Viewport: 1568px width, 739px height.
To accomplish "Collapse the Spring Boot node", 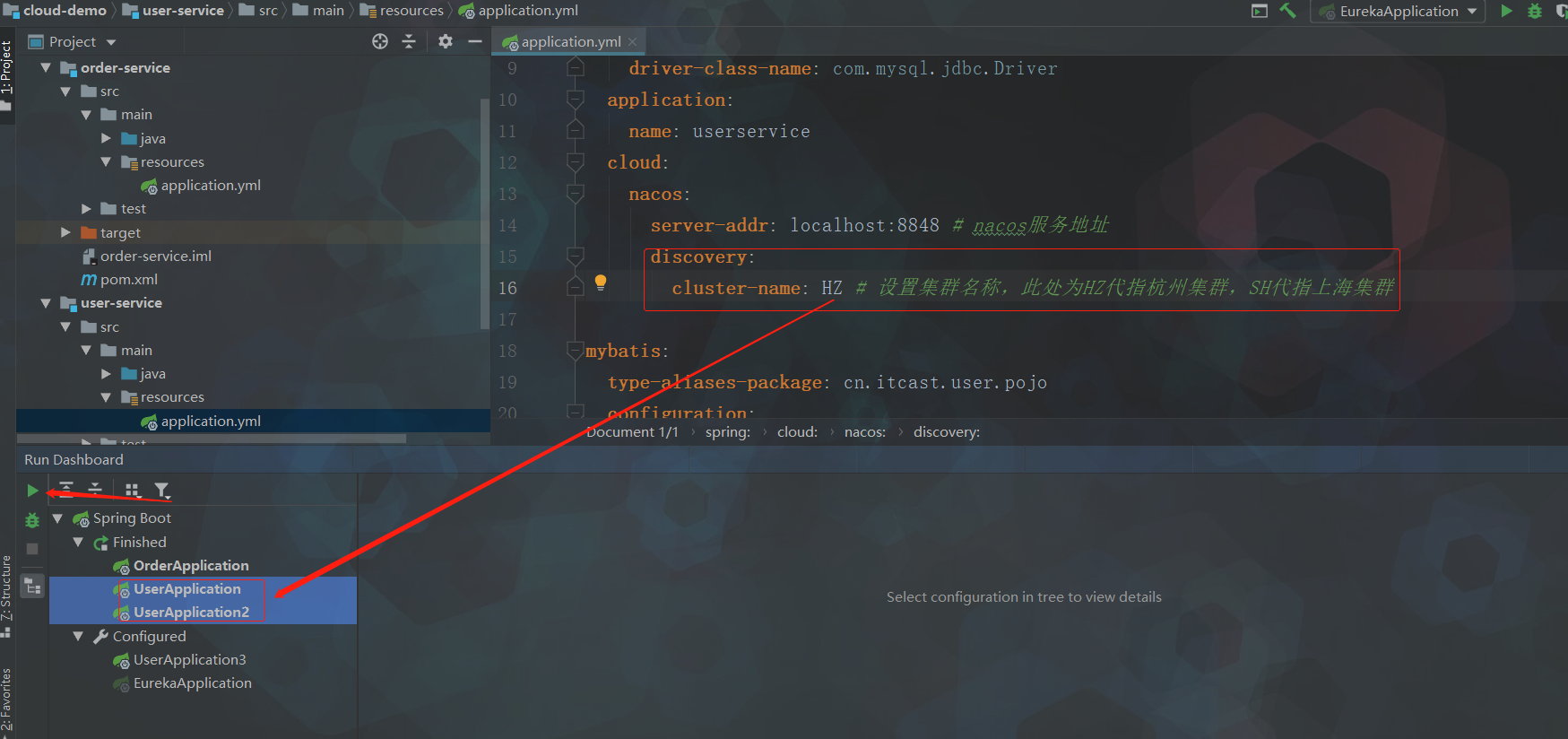I will (58, 518).
